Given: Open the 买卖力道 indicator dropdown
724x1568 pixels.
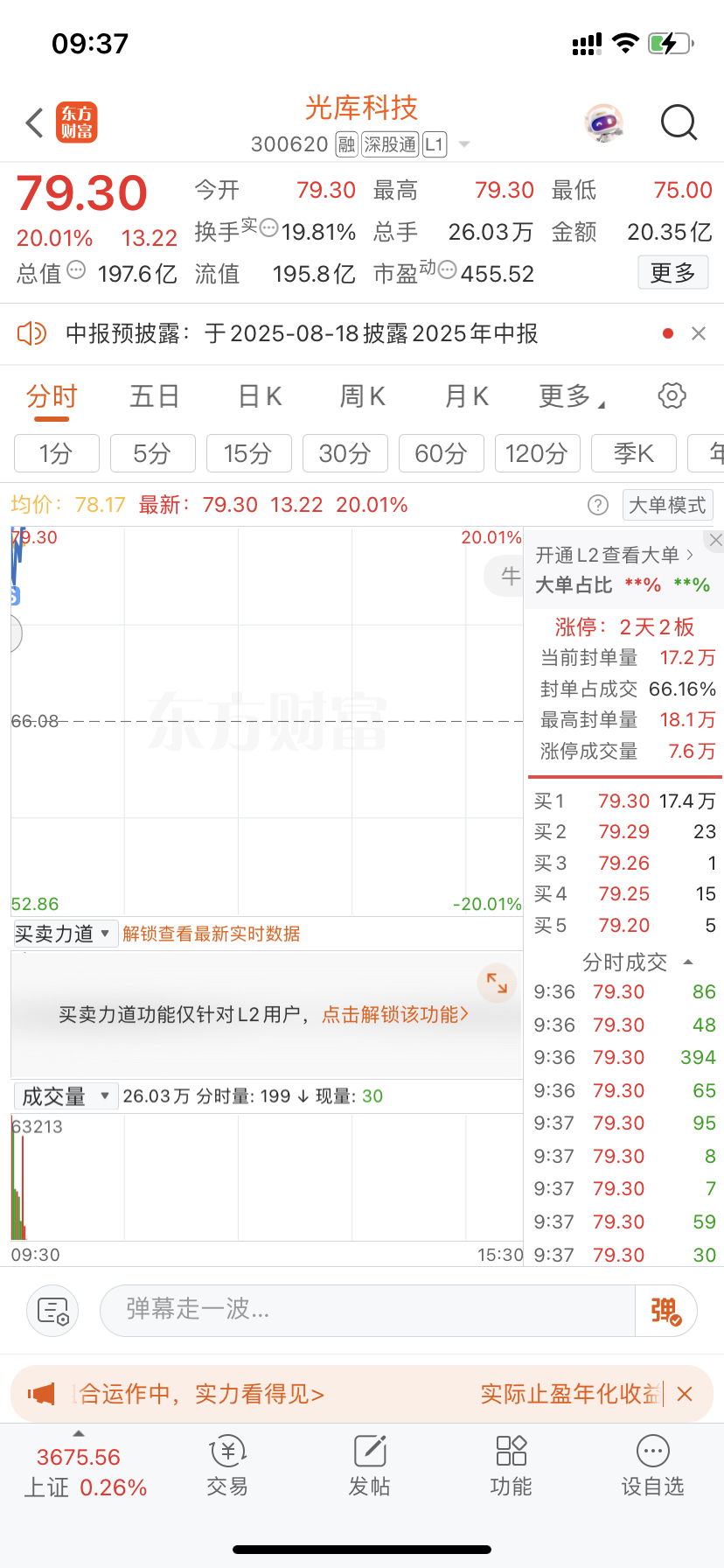Looking at the screenshot, I should click(64, 934).
